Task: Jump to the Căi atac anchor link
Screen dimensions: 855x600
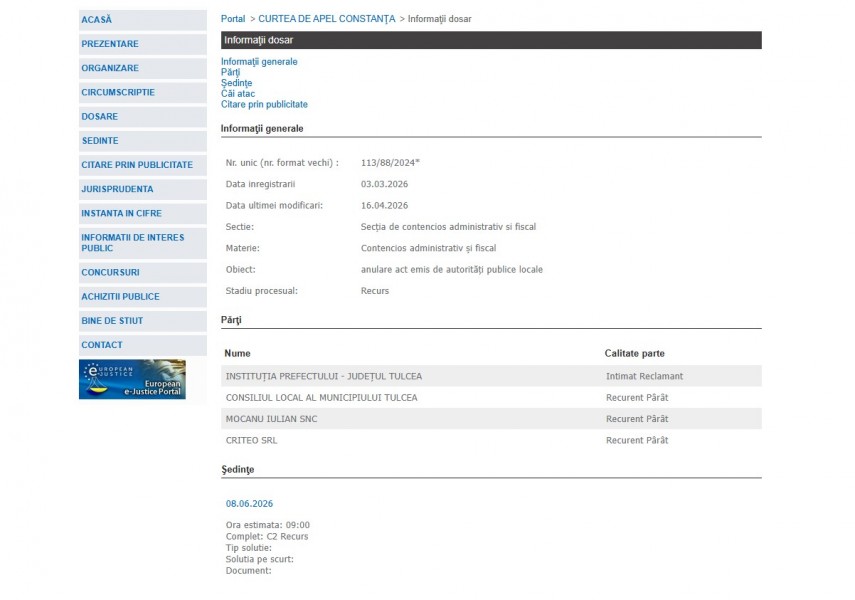Action: (x=238, y=94)
